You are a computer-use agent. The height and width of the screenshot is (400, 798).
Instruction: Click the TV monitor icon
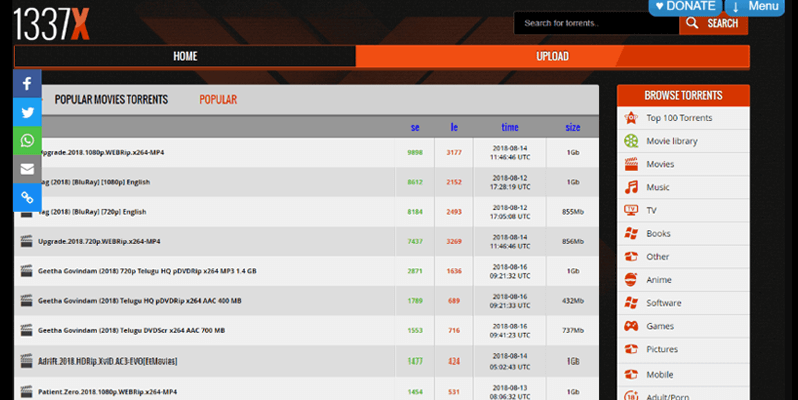click(x=631, y=210)
